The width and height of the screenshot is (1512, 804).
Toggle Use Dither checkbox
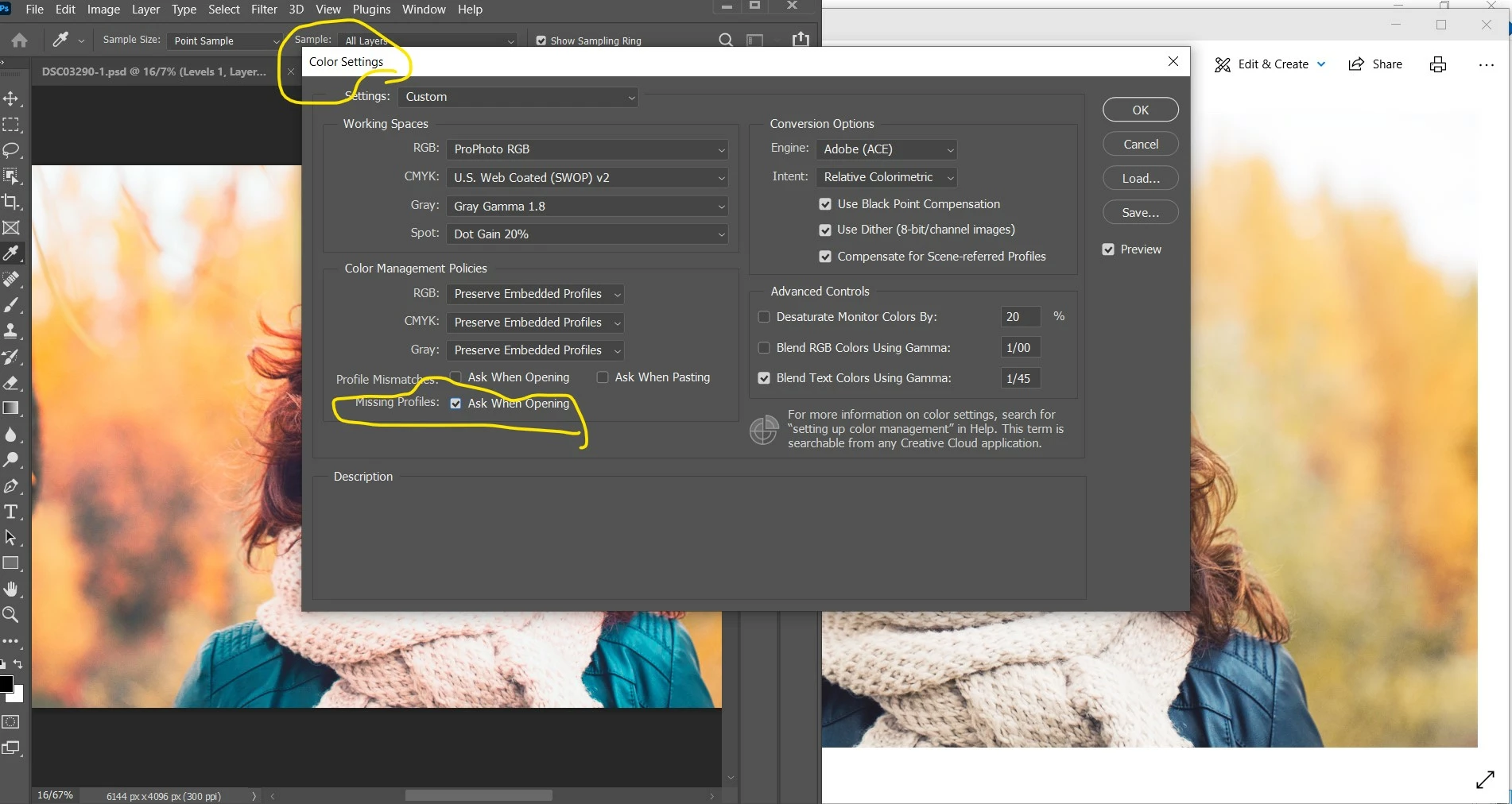[x=825, y=230]
